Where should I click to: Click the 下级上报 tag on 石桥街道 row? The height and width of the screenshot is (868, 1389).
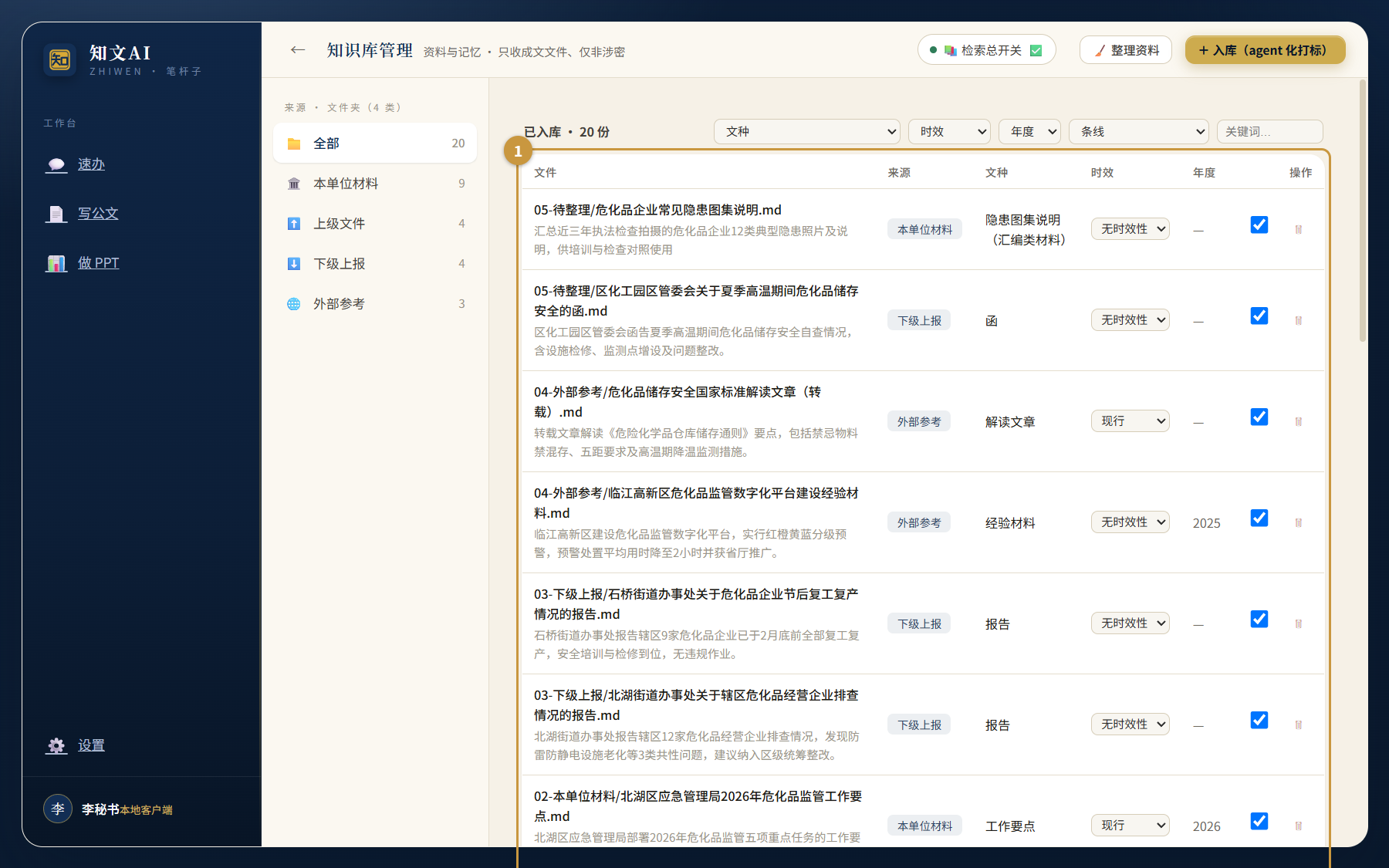pyautogui.click(x=919, y=623)
